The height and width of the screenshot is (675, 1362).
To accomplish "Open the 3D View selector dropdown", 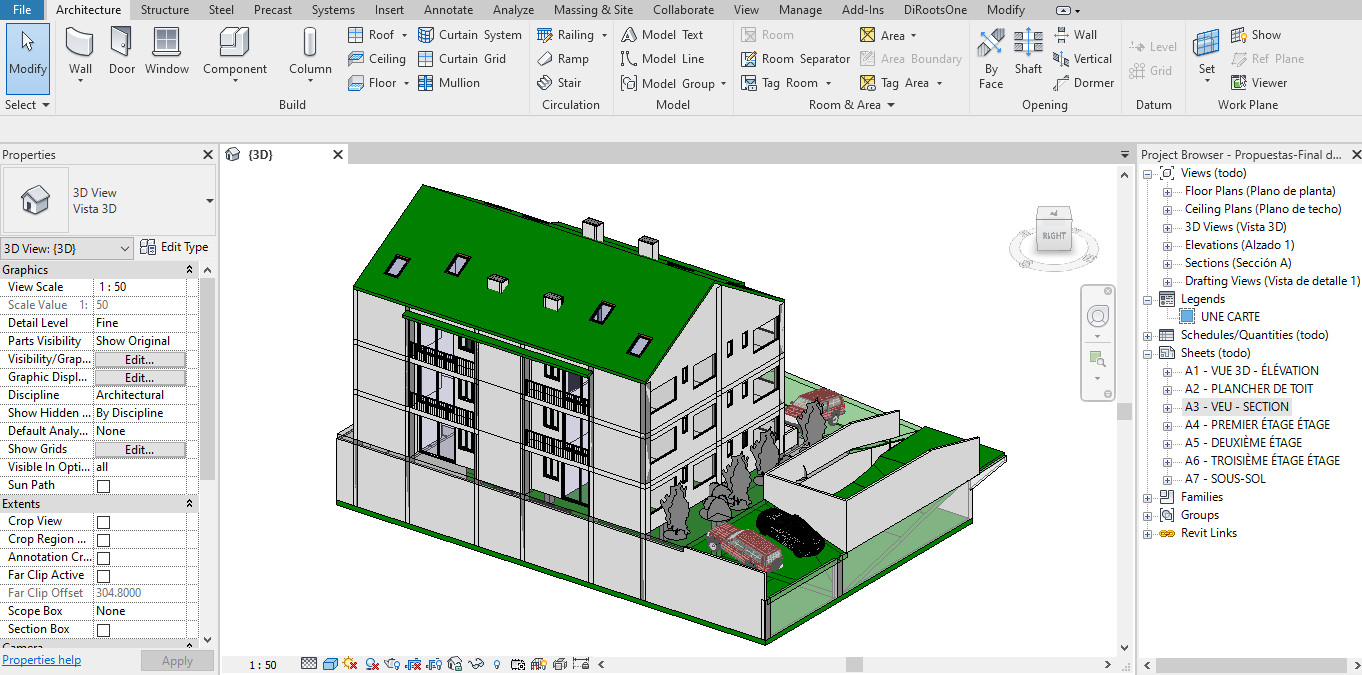I will 67,248.
